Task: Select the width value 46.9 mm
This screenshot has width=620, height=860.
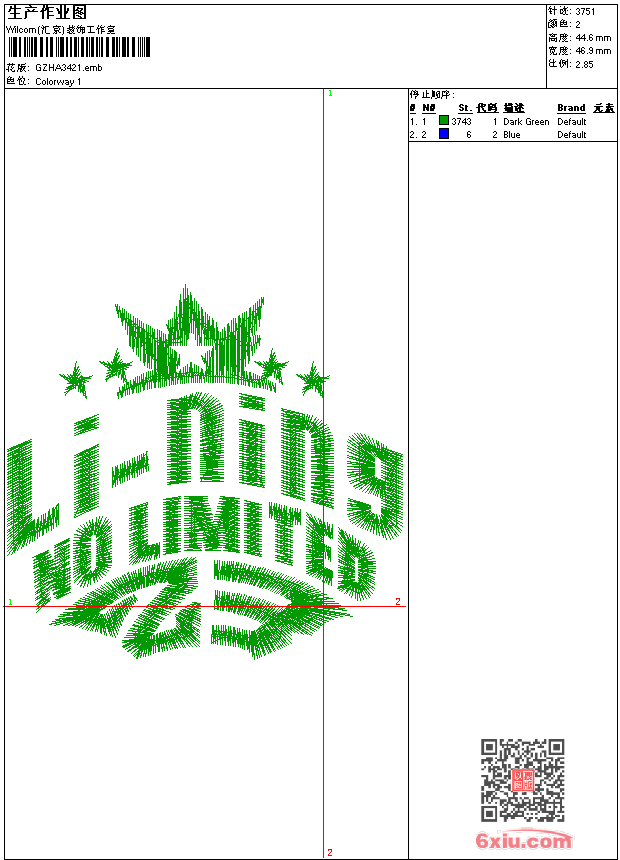Action: (593, 51)
